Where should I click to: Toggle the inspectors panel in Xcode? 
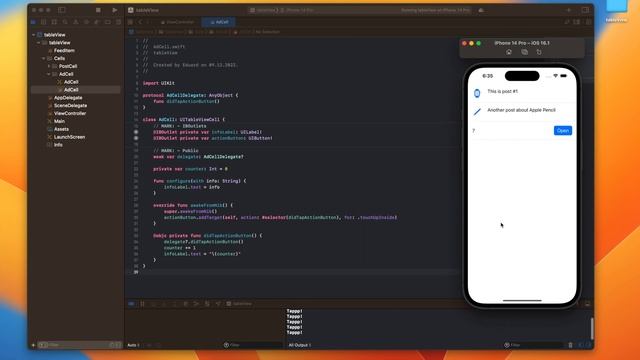tap(585, 10)
